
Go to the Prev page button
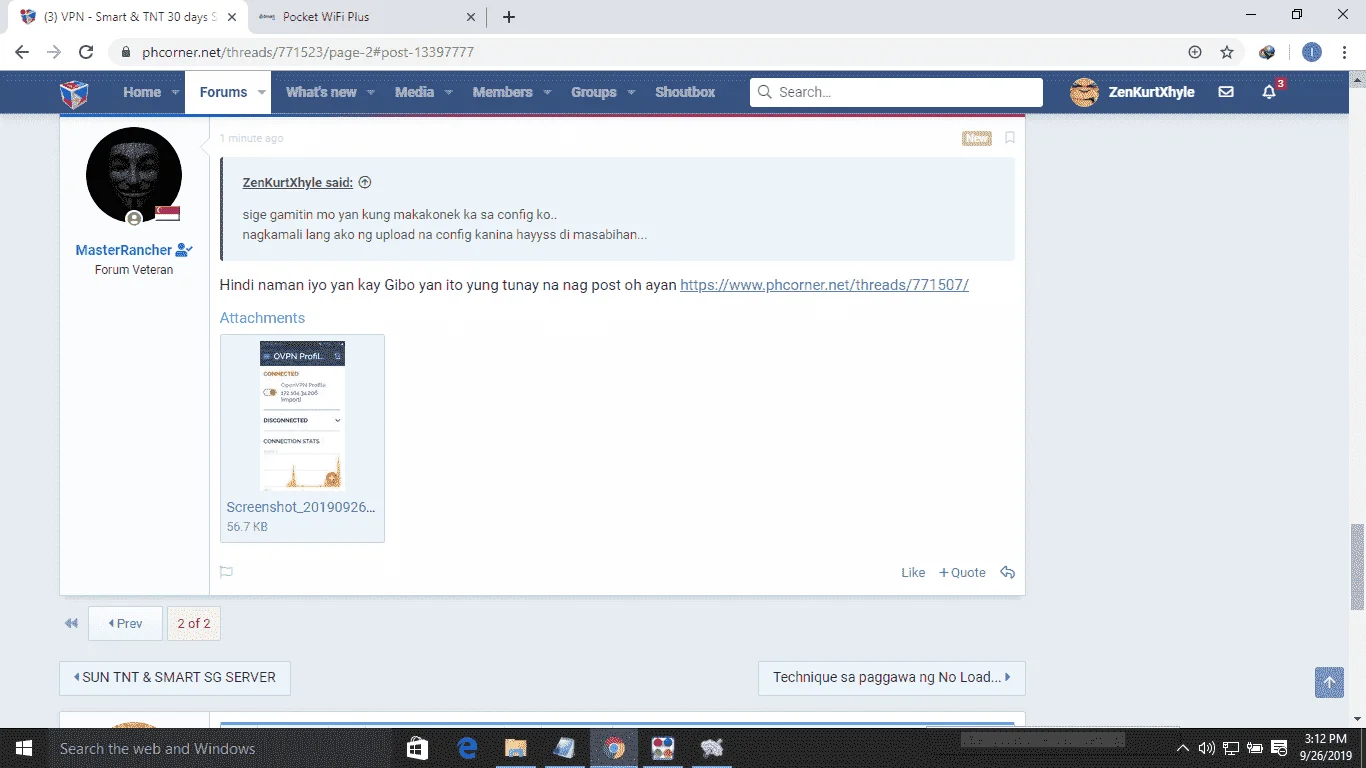(125, 623)
